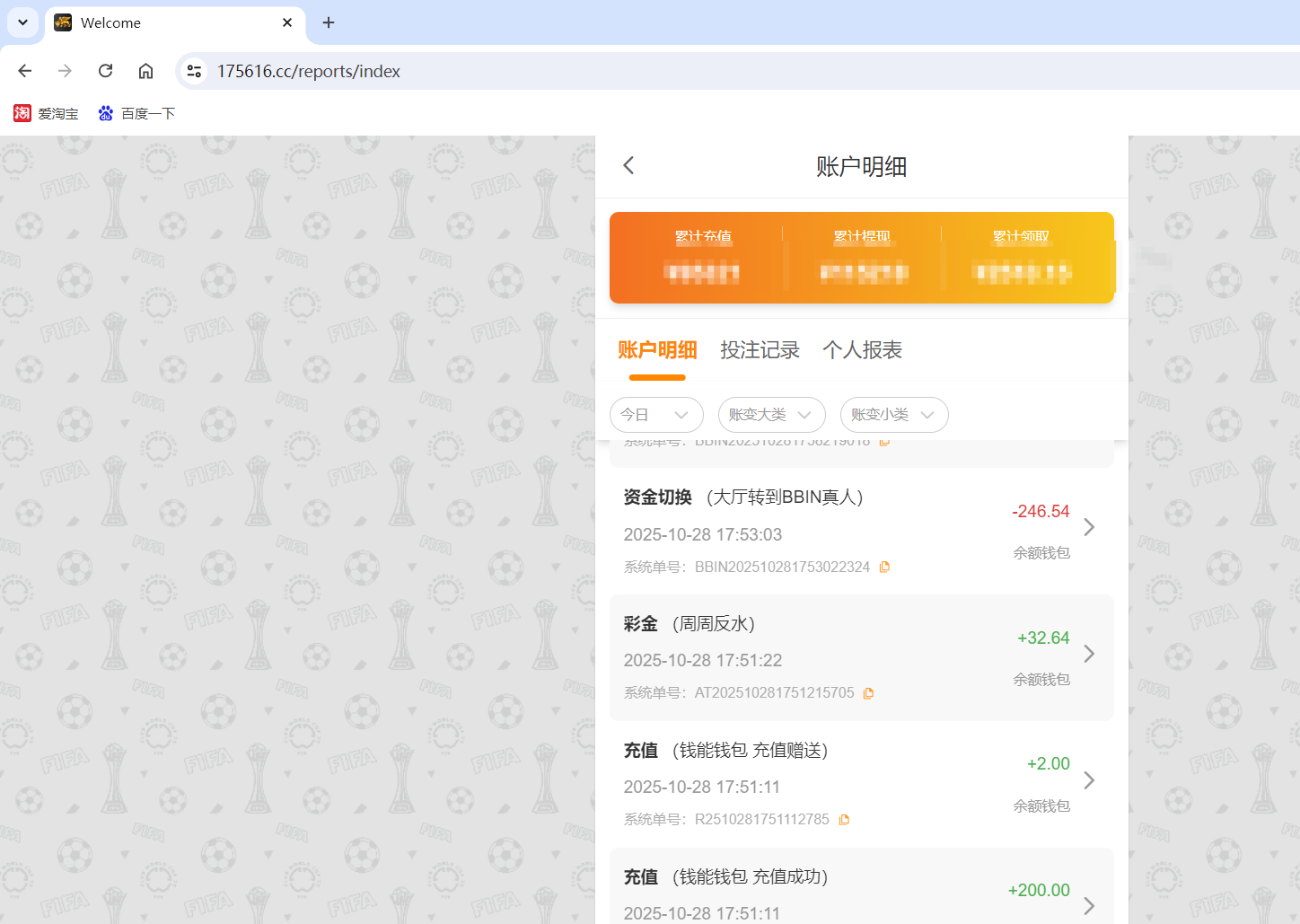Copy the R25 充值 order number
Image resolution: width=1300 pixels, height=924 pixels.
[x=843, y=819]
